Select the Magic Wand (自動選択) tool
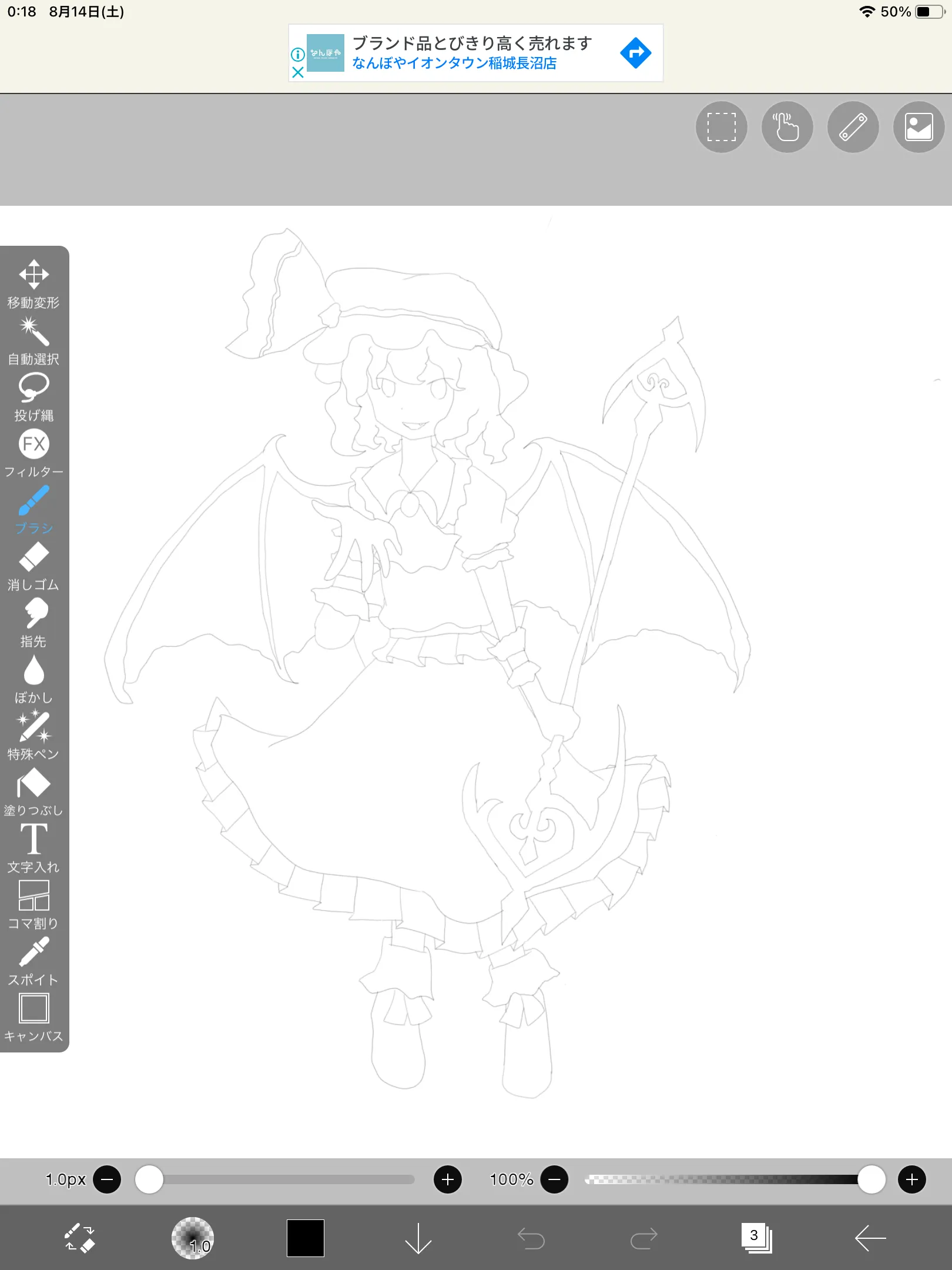This screenshot has height=1270, width=952. tap(33, 341)
